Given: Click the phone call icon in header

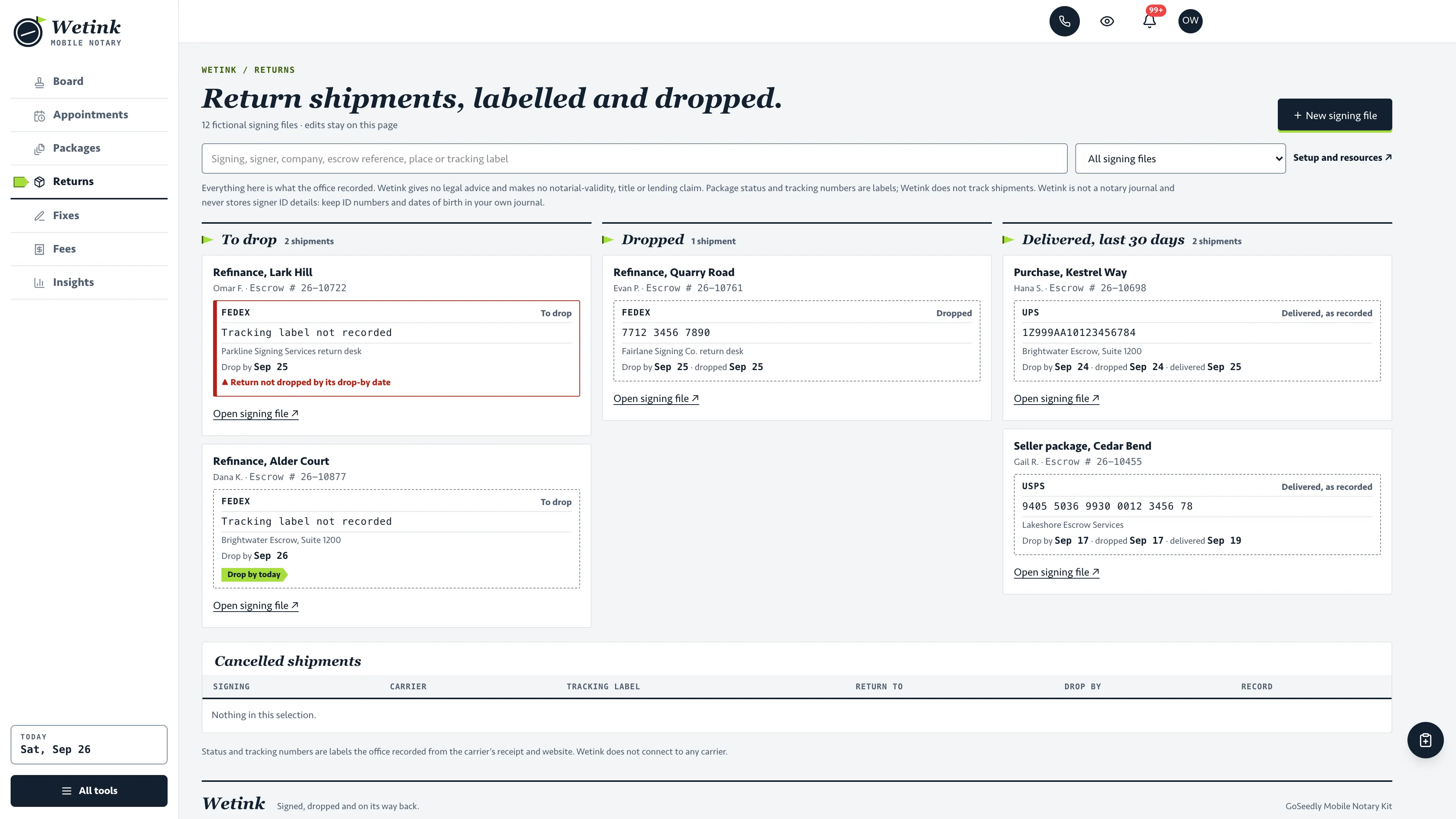Looking at the screenshot, I should pyautogui.click(x=1064, y=21).
